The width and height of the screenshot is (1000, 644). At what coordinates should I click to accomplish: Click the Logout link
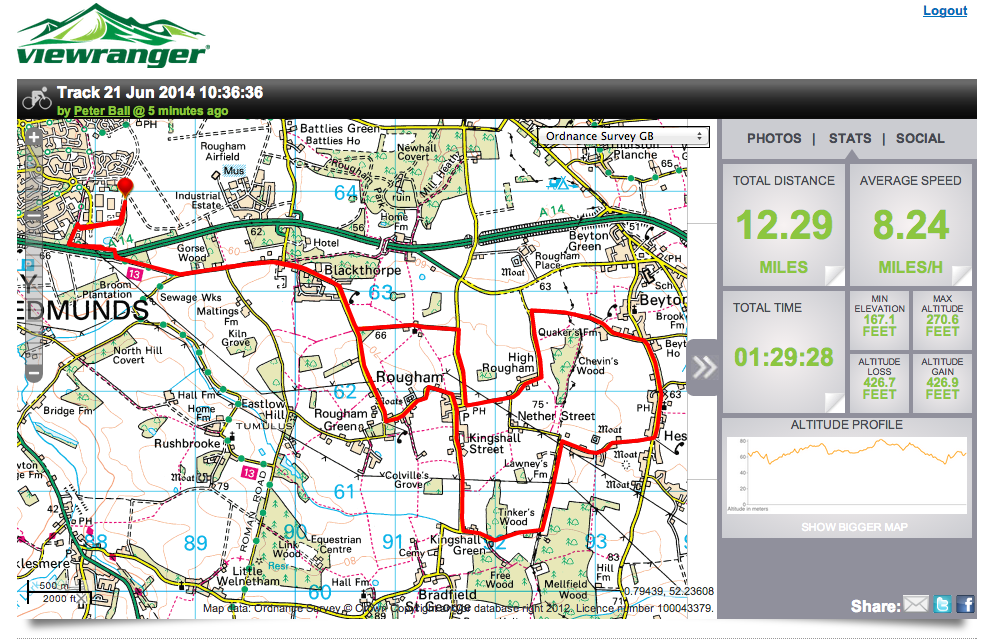click(944, 11)
